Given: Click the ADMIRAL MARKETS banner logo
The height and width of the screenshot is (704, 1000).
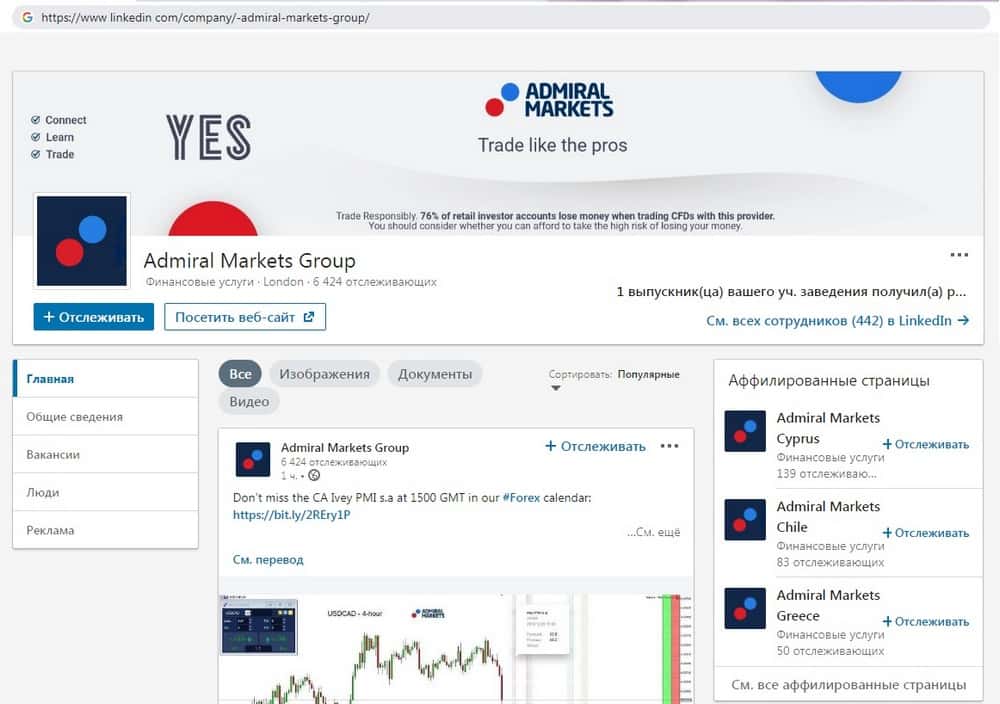Looking at the screenshot, I should (x=549, y=100).
